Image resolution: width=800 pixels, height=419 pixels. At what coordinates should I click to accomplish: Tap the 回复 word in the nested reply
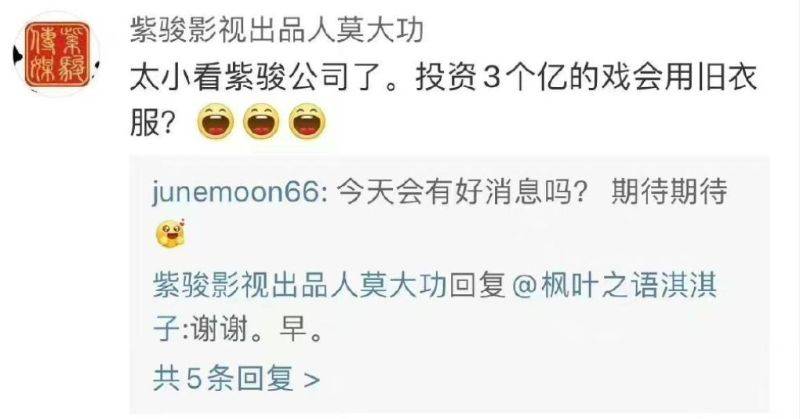click(477, 285)
